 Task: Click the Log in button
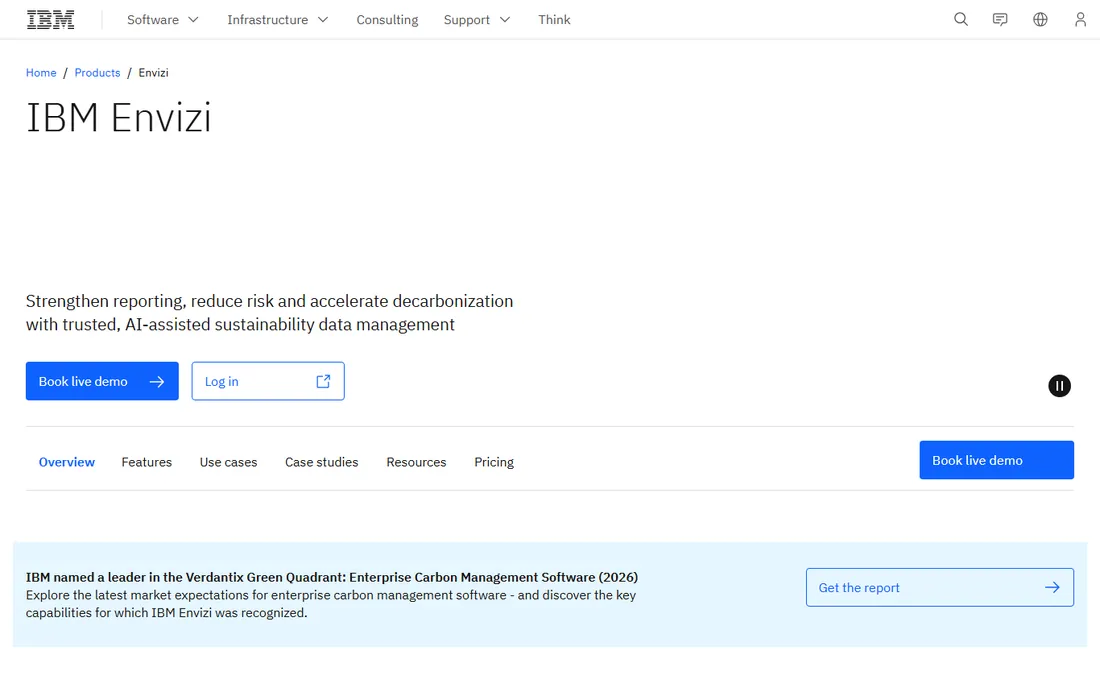tap(268, 381)
